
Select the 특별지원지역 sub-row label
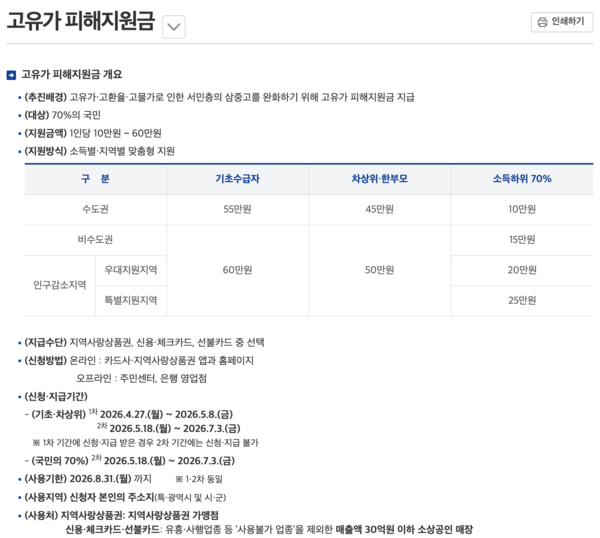coord(131,300)
